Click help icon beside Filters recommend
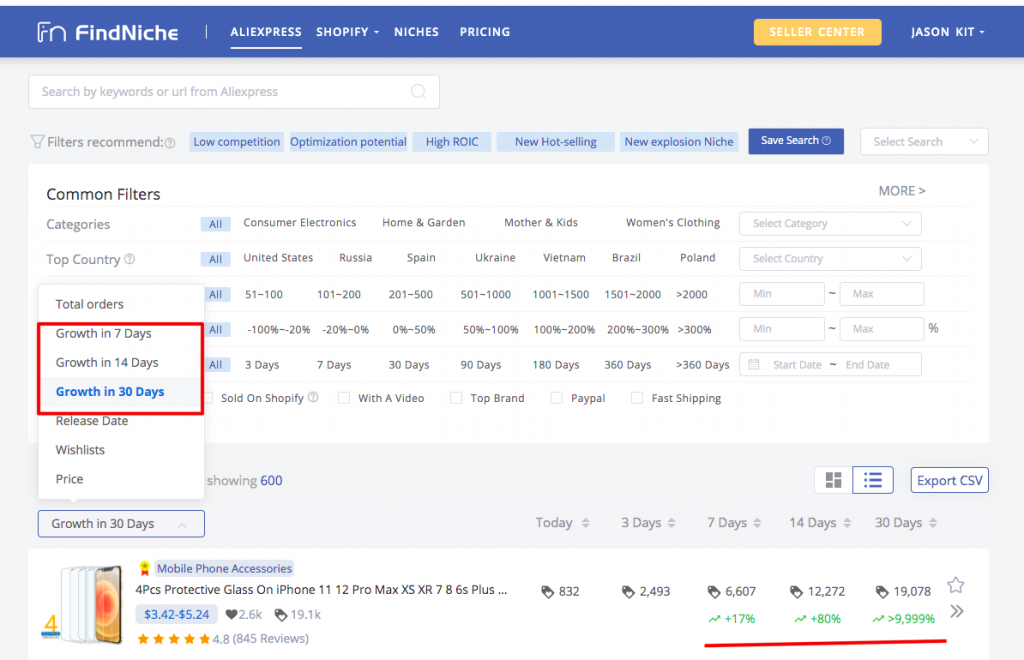Viewport: 1024px width, 660px height. (x=170, y=143)
